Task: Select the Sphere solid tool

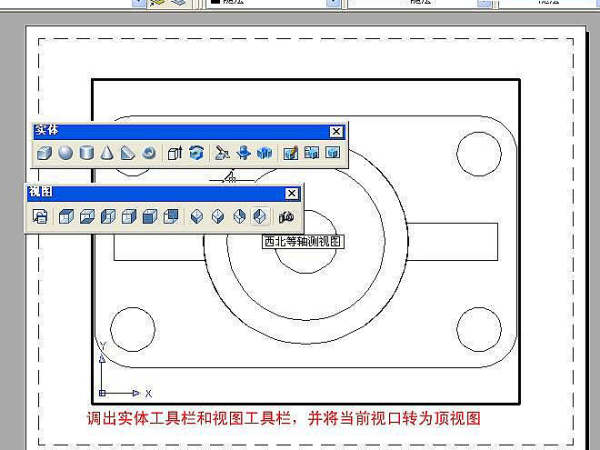Action: pyautogui.click(x=65, y=153)
